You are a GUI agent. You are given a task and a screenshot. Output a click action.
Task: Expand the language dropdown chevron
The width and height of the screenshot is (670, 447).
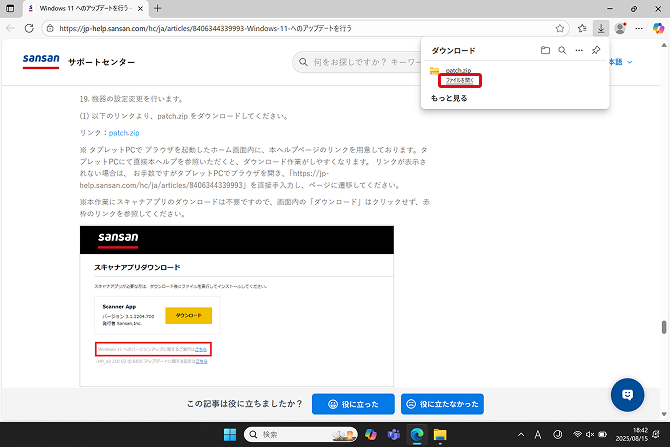pyautogui.click(x=629, y=62)
